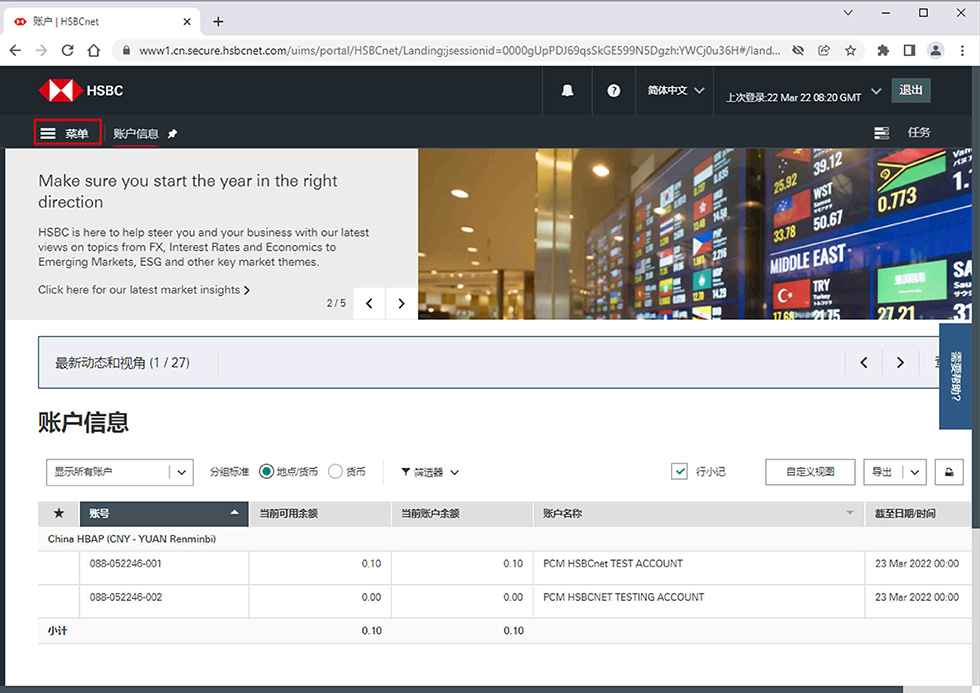Screen dimensions: 980x693
Task: Switch to the 账户信息 tab
Action: click(136, 133)
